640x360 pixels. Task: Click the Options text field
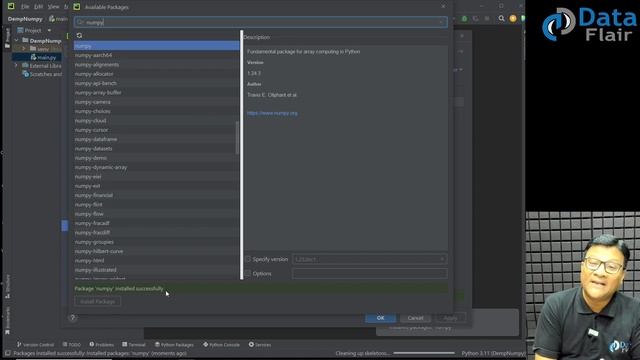coord(369,273)
